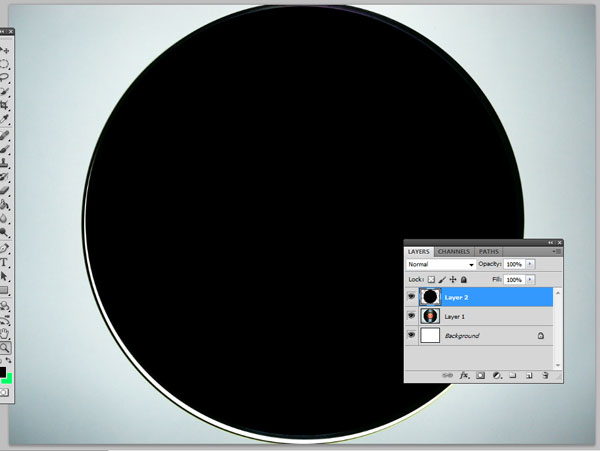Select the Lasso tool
Viewport: 600px width, 451px height.
coord(5,78)
